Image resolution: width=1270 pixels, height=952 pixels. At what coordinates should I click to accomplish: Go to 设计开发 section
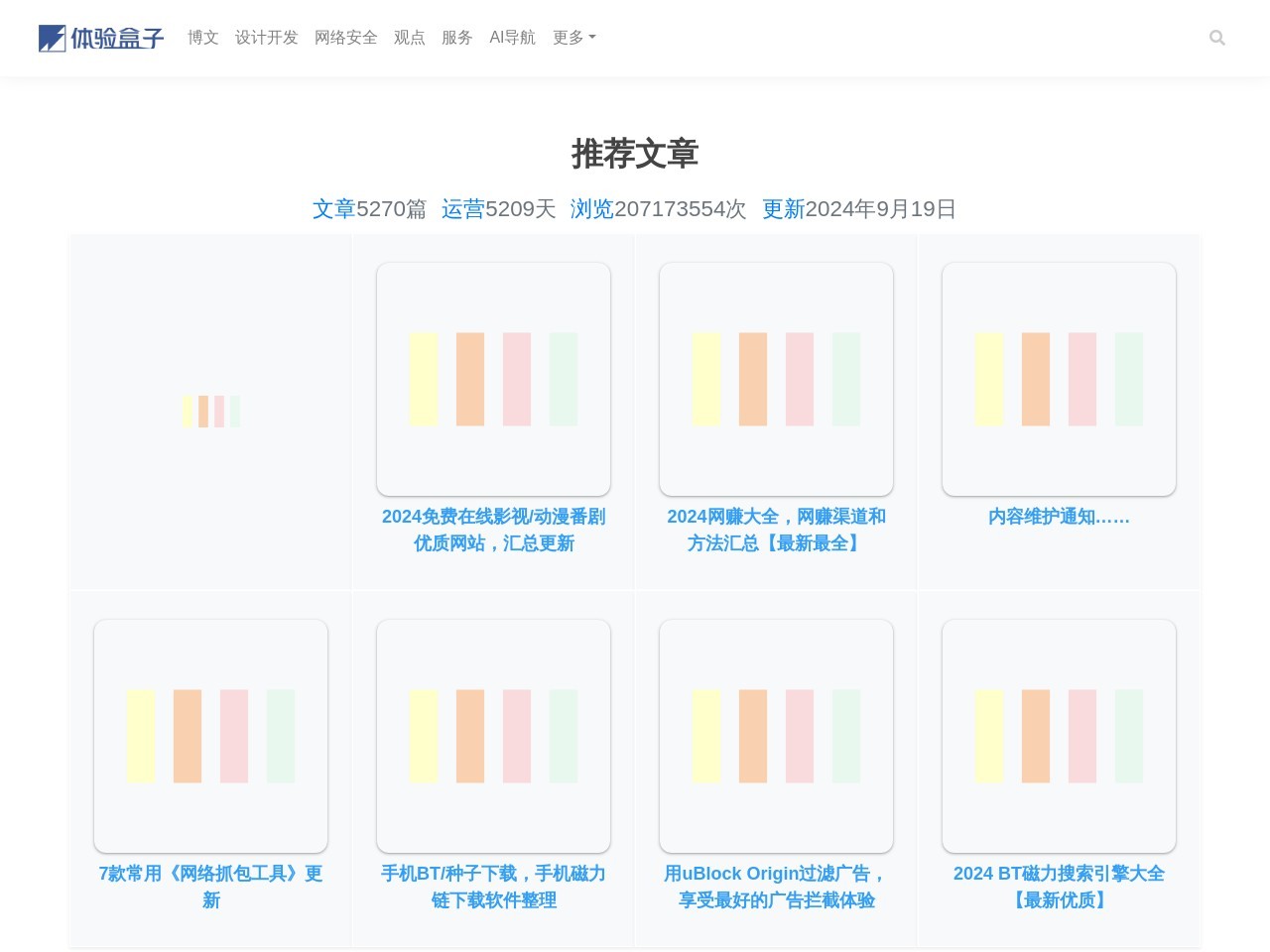[x=267, y=38]
